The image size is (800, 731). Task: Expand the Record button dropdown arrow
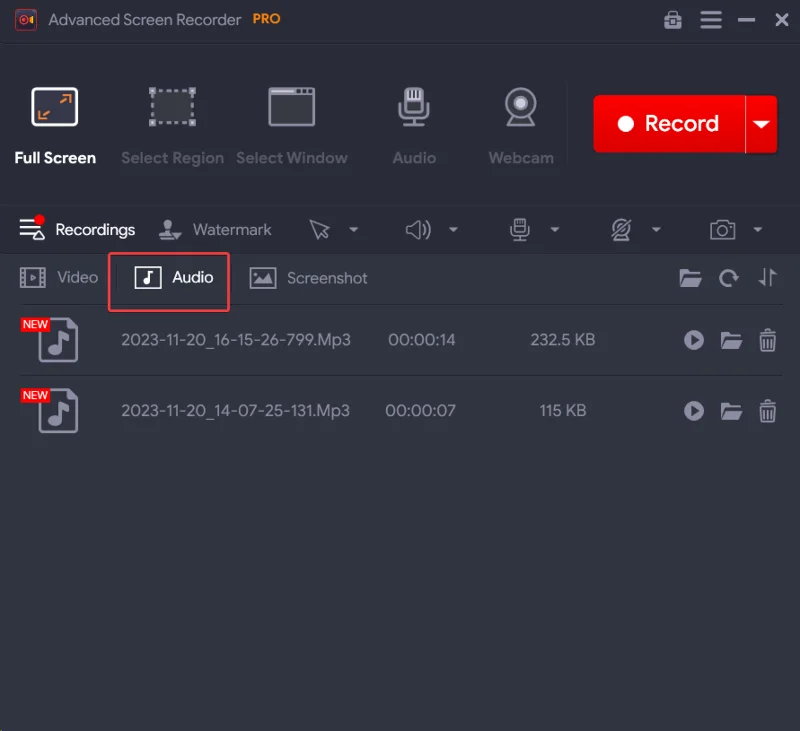coord(761,123)
